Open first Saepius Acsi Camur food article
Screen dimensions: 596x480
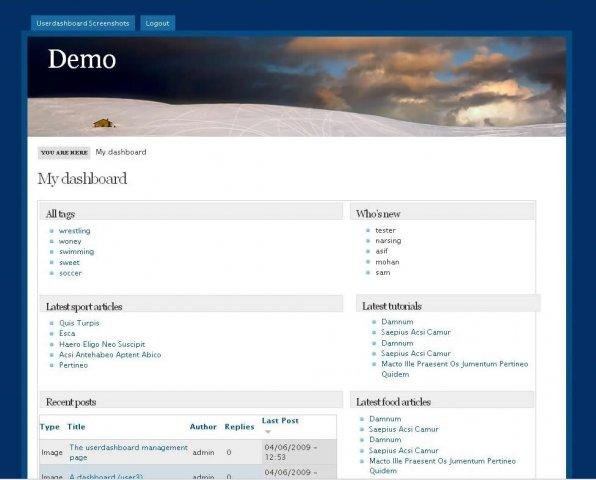click(404, 429)
